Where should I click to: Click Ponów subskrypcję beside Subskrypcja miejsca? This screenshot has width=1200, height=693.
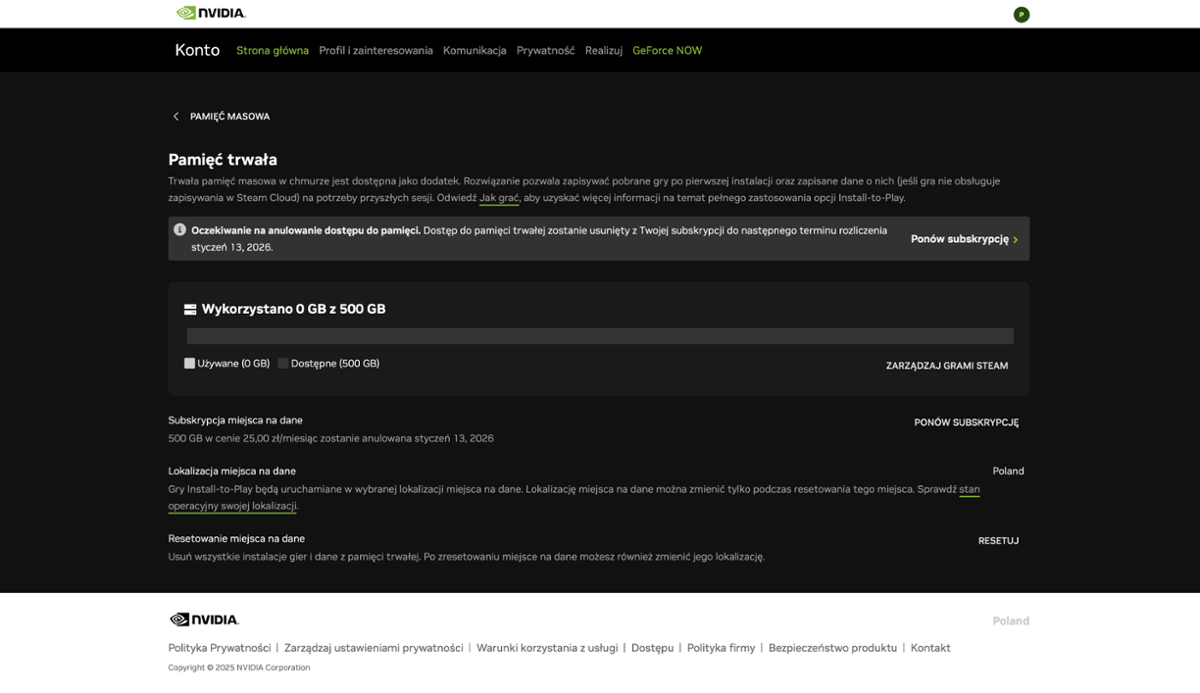(966, 423)
